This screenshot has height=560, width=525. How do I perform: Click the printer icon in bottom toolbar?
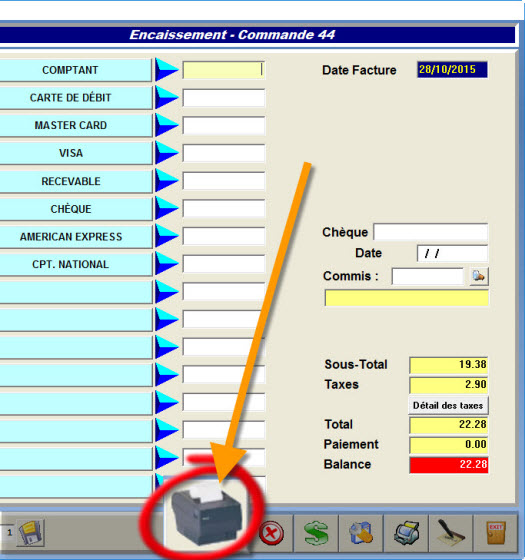(406, 533)
